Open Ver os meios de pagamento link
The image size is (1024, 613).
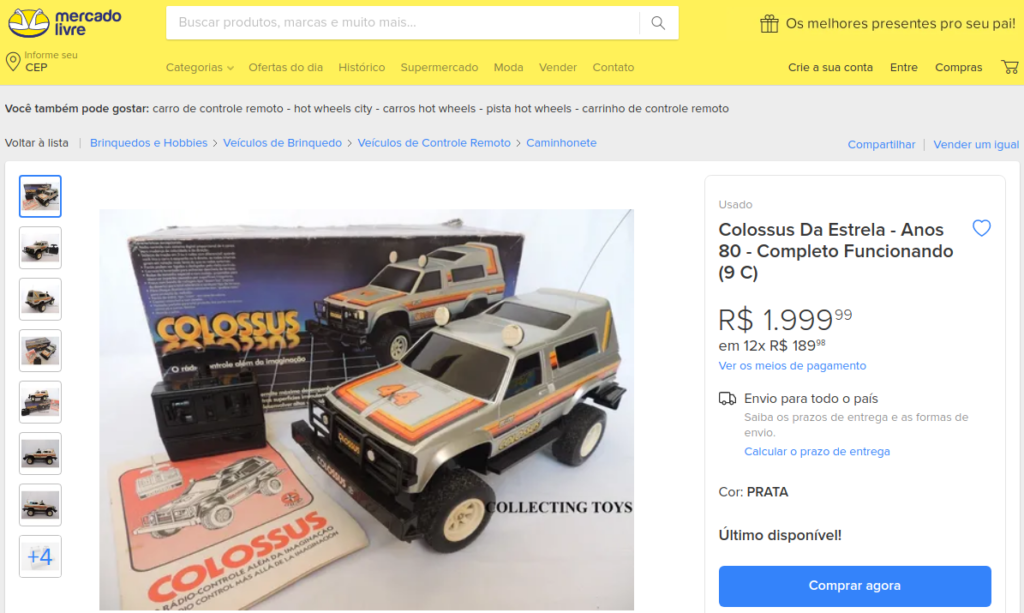point(792,366)
